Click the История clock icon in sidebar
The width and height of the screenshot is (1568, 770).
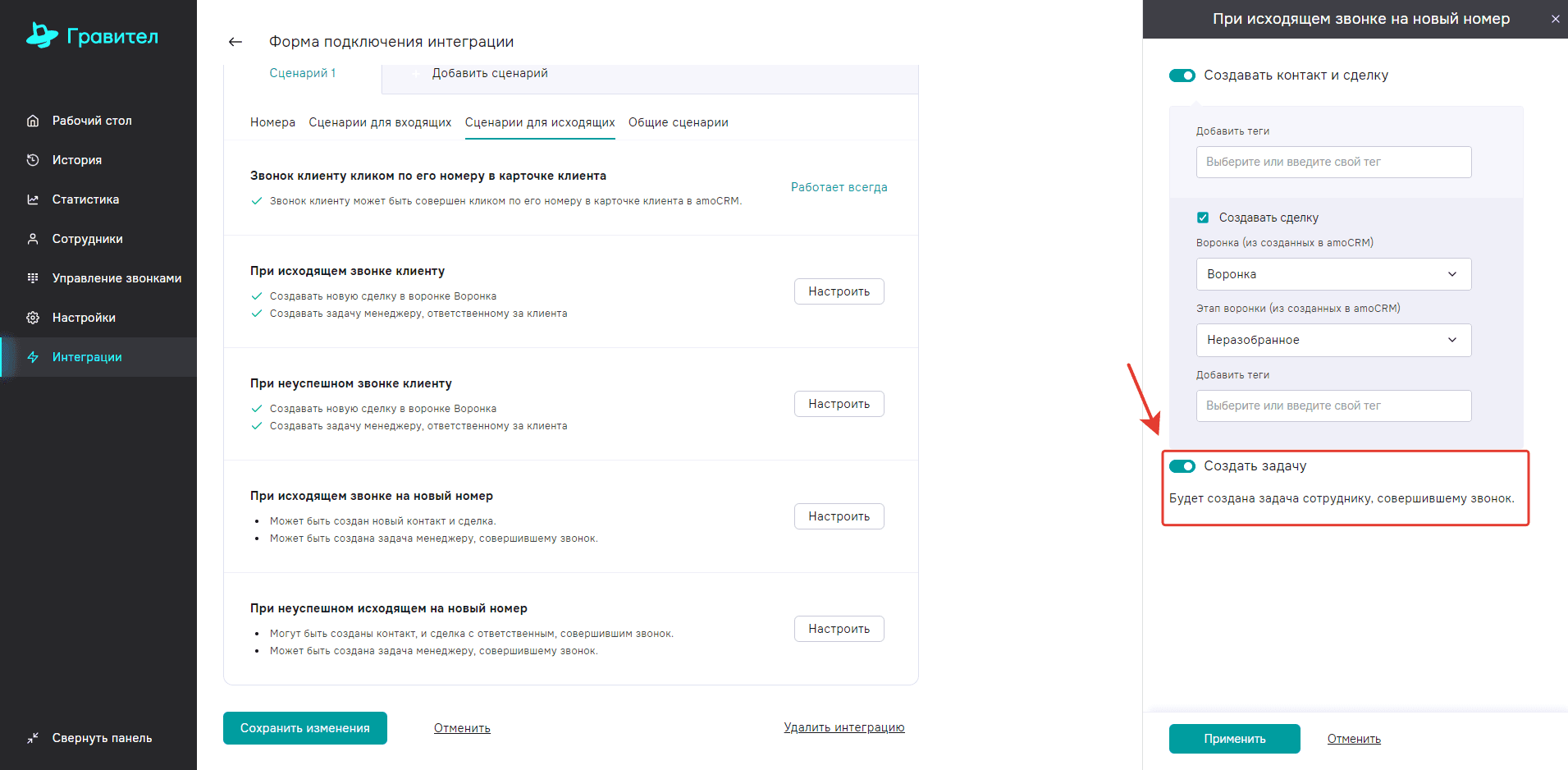point(33,160)
